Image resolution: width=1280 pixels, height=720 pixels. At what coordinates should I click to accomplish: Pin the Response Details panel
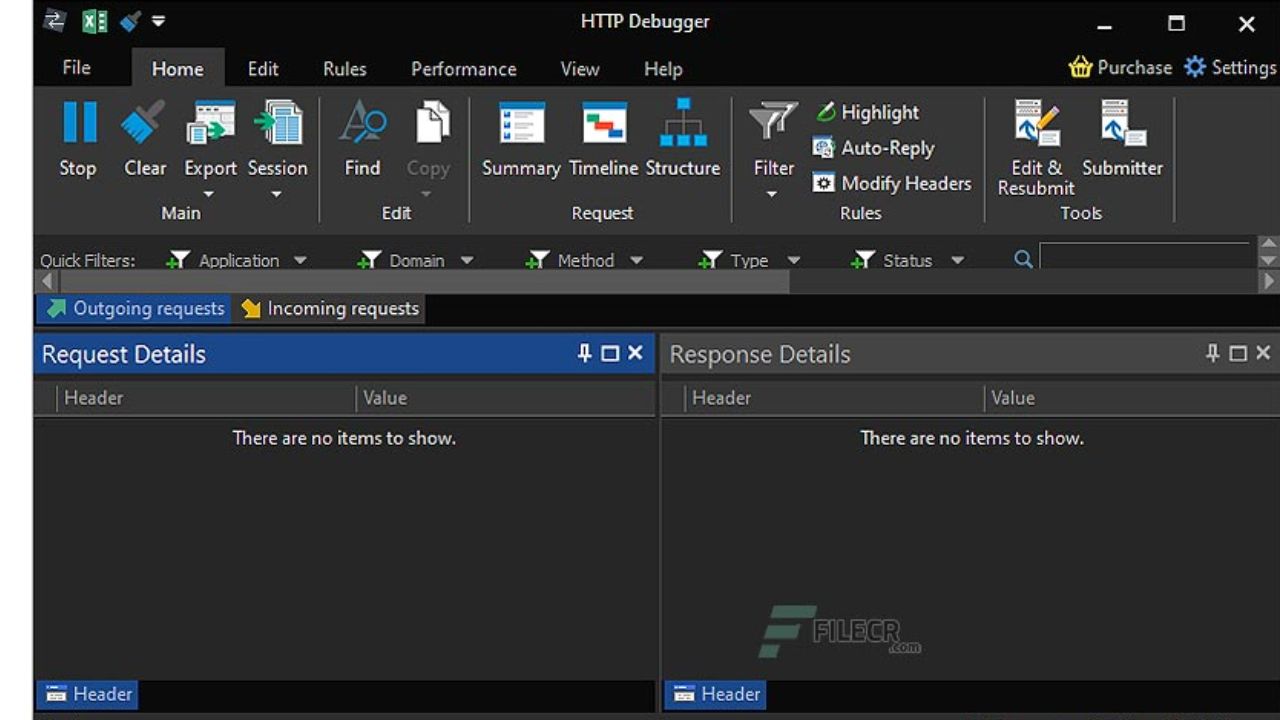tap(1212, 353)
